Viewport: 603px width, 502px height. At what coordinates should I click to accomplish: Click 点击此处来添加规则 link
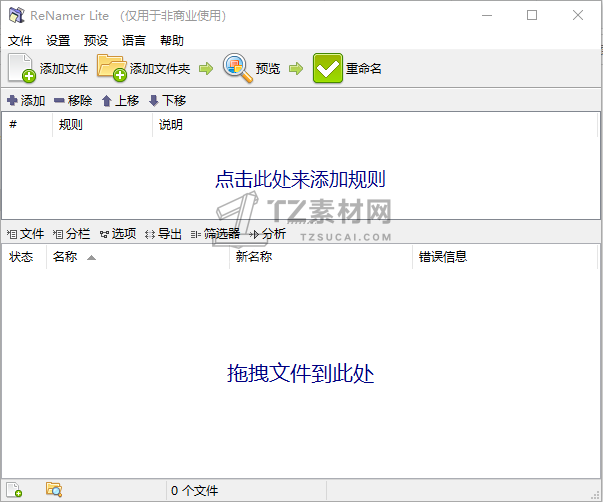click(300, 179)
